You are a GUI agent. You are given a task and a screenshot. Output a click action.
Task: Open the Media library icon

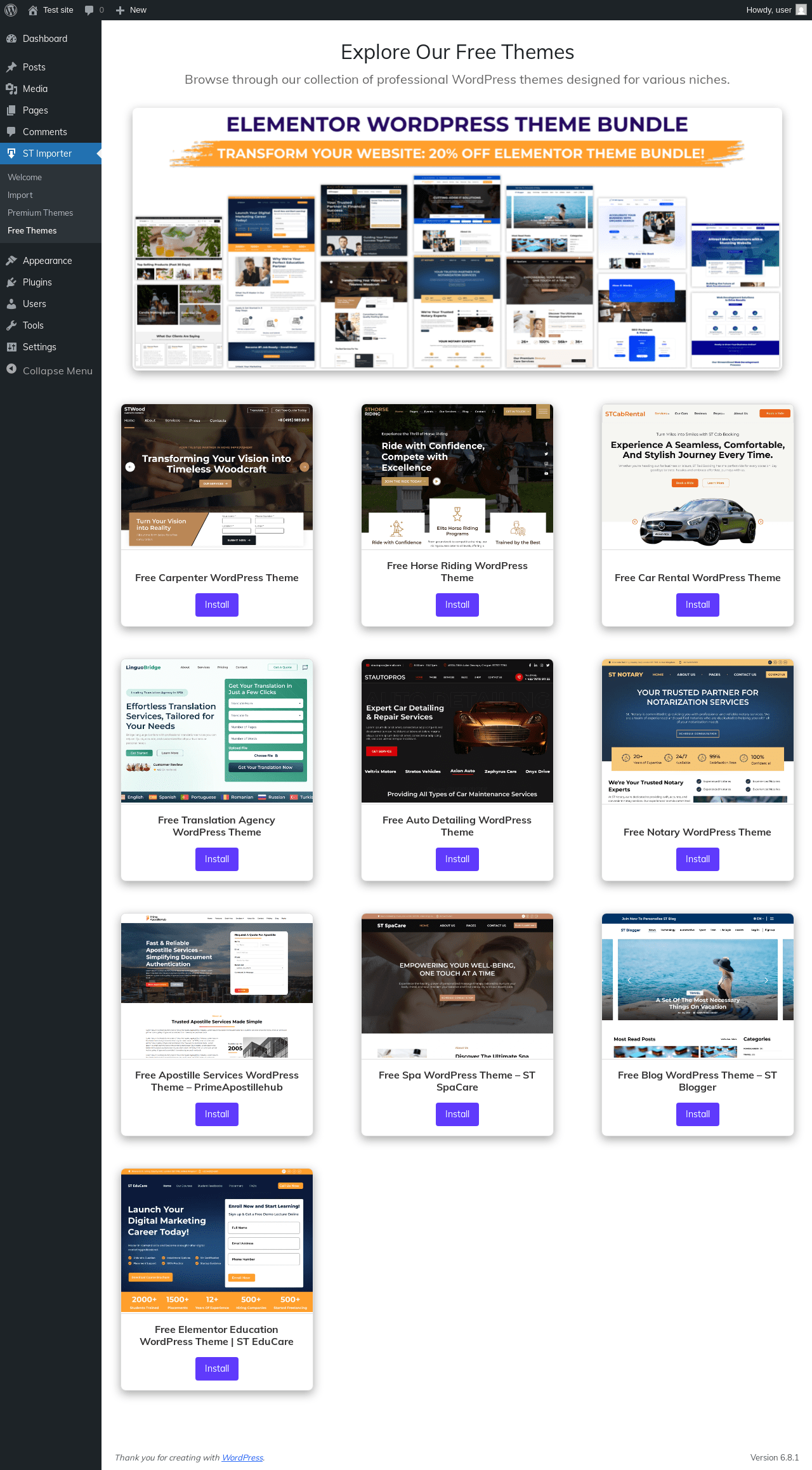point(11,89)
